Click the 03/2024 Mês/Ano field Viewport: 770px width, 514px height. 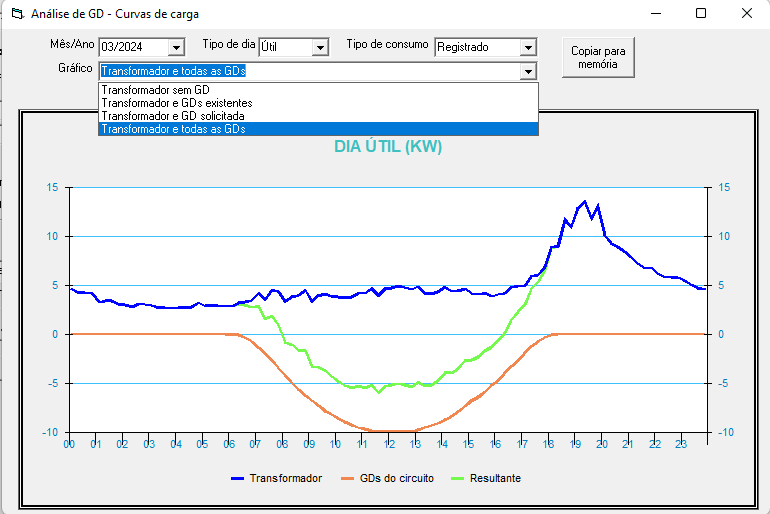pos(133,47)
